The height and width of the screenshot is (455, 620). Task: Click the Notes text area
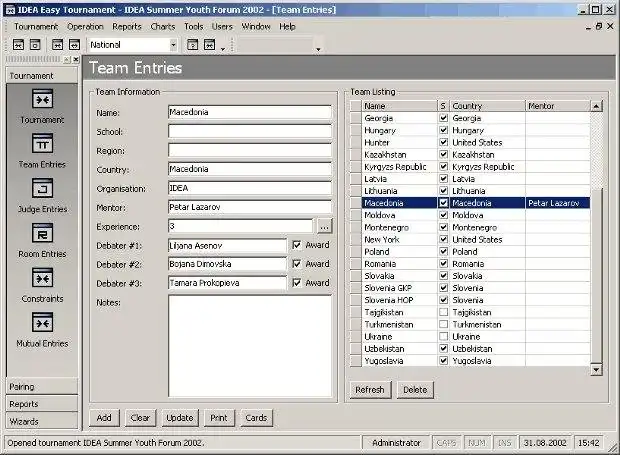(x=250, y=346)
